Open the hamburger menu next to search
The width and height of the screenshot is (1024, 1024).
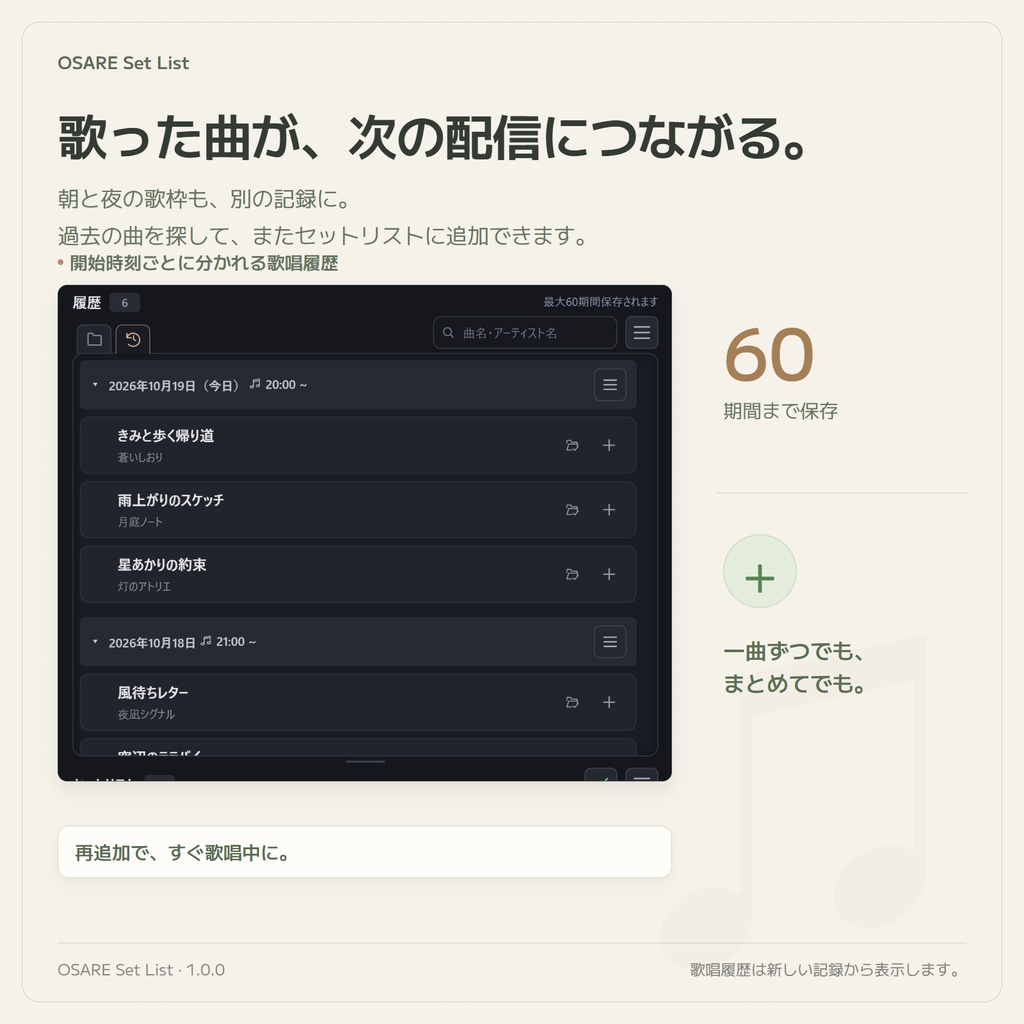641,332
